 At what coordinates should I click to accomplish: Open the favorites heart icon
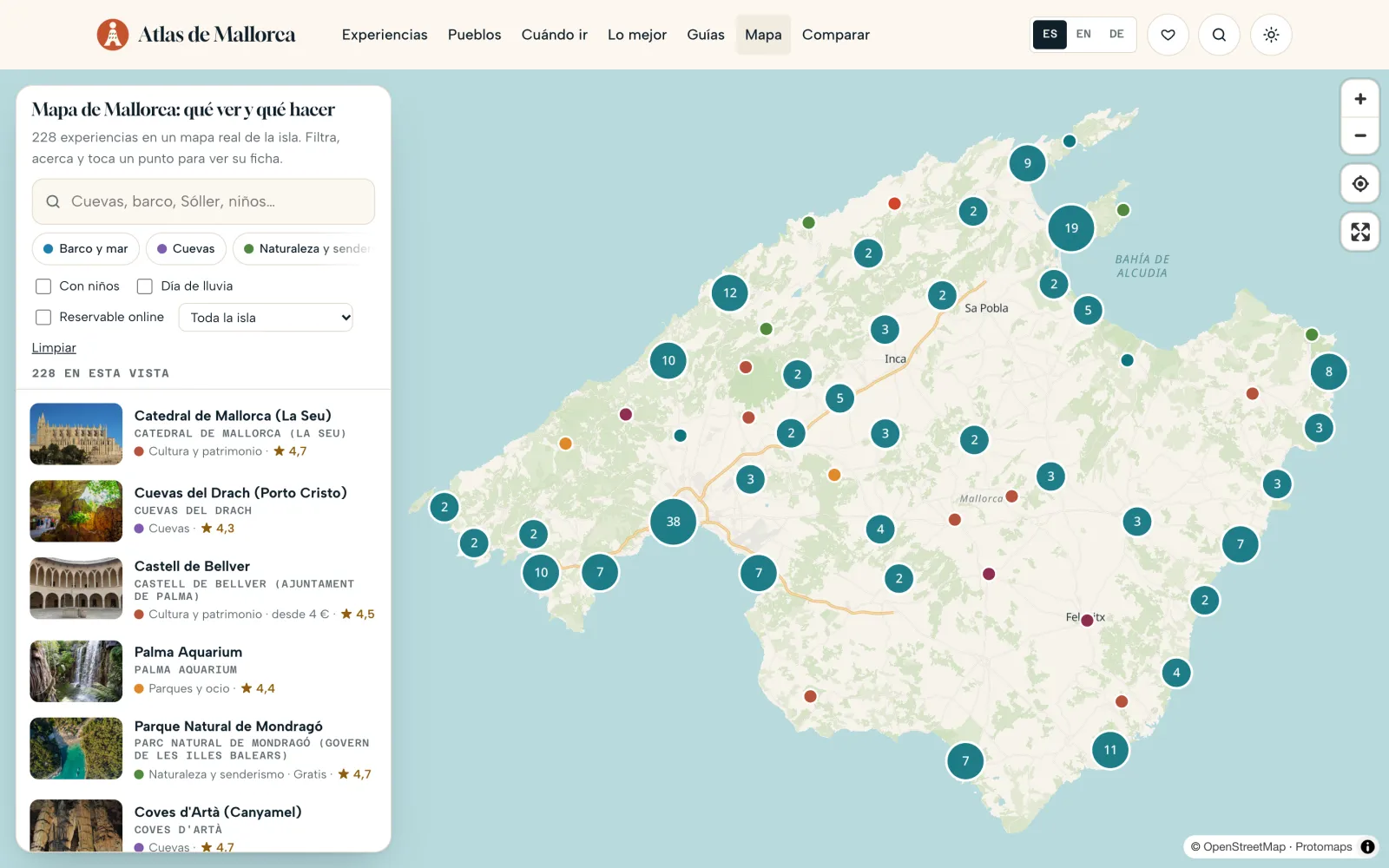pos(1168,35)
